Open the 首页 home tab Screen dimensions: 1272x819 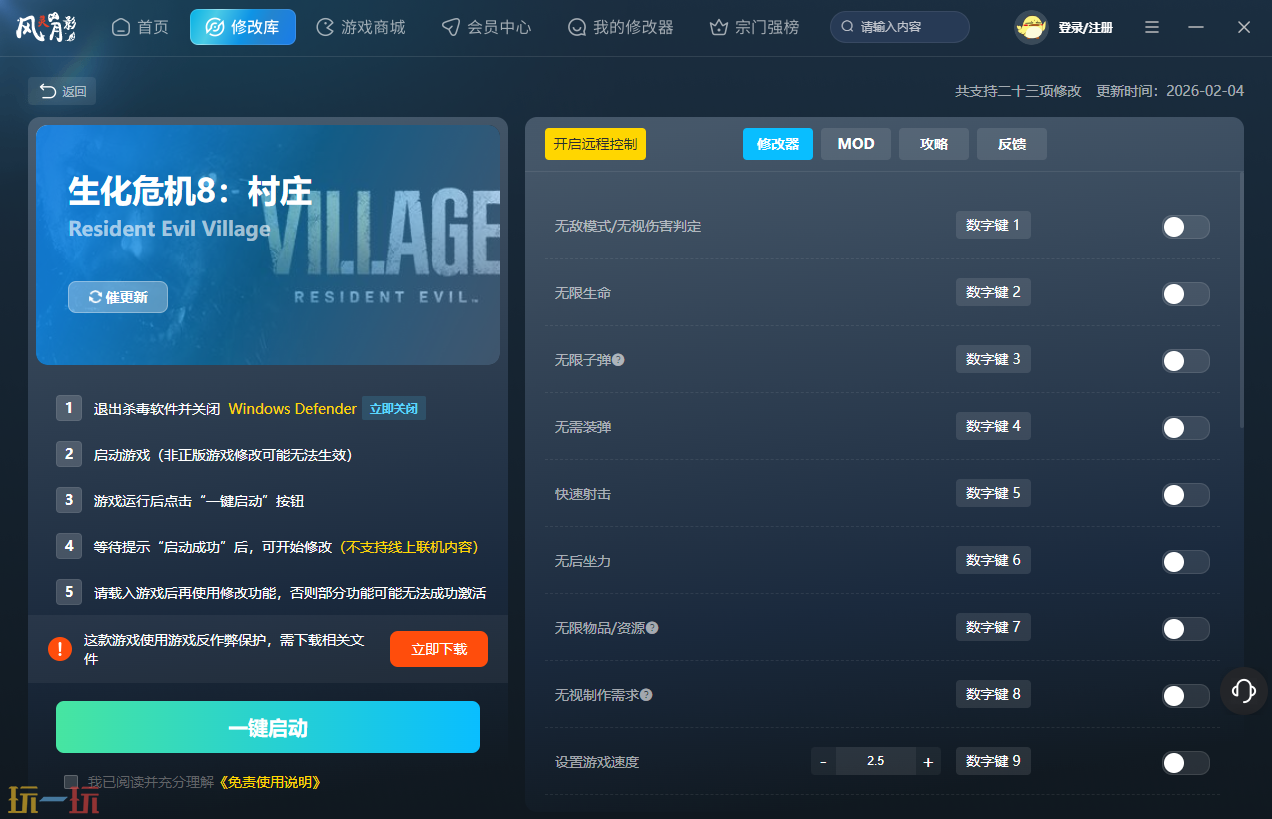point(140,27)
